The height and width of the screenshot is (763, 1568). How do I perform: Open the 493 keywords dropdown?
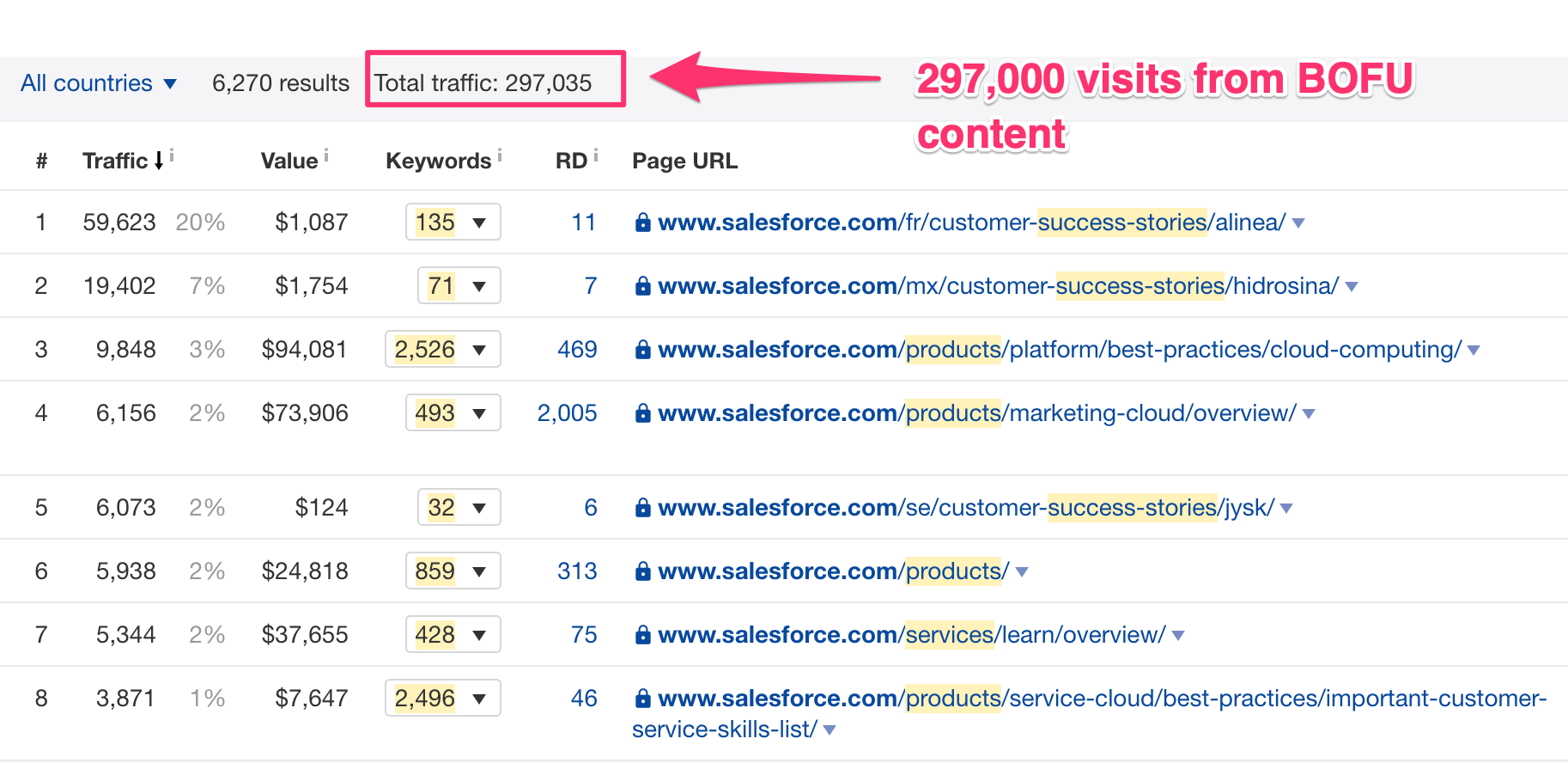(453, 413)
